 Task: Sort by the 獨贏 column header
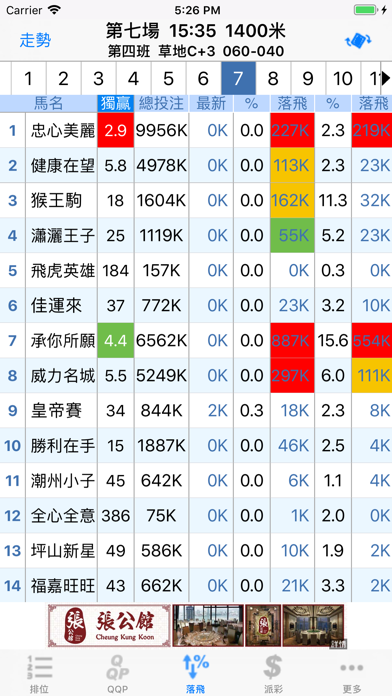pyautogui.click(x=115, y=104)
